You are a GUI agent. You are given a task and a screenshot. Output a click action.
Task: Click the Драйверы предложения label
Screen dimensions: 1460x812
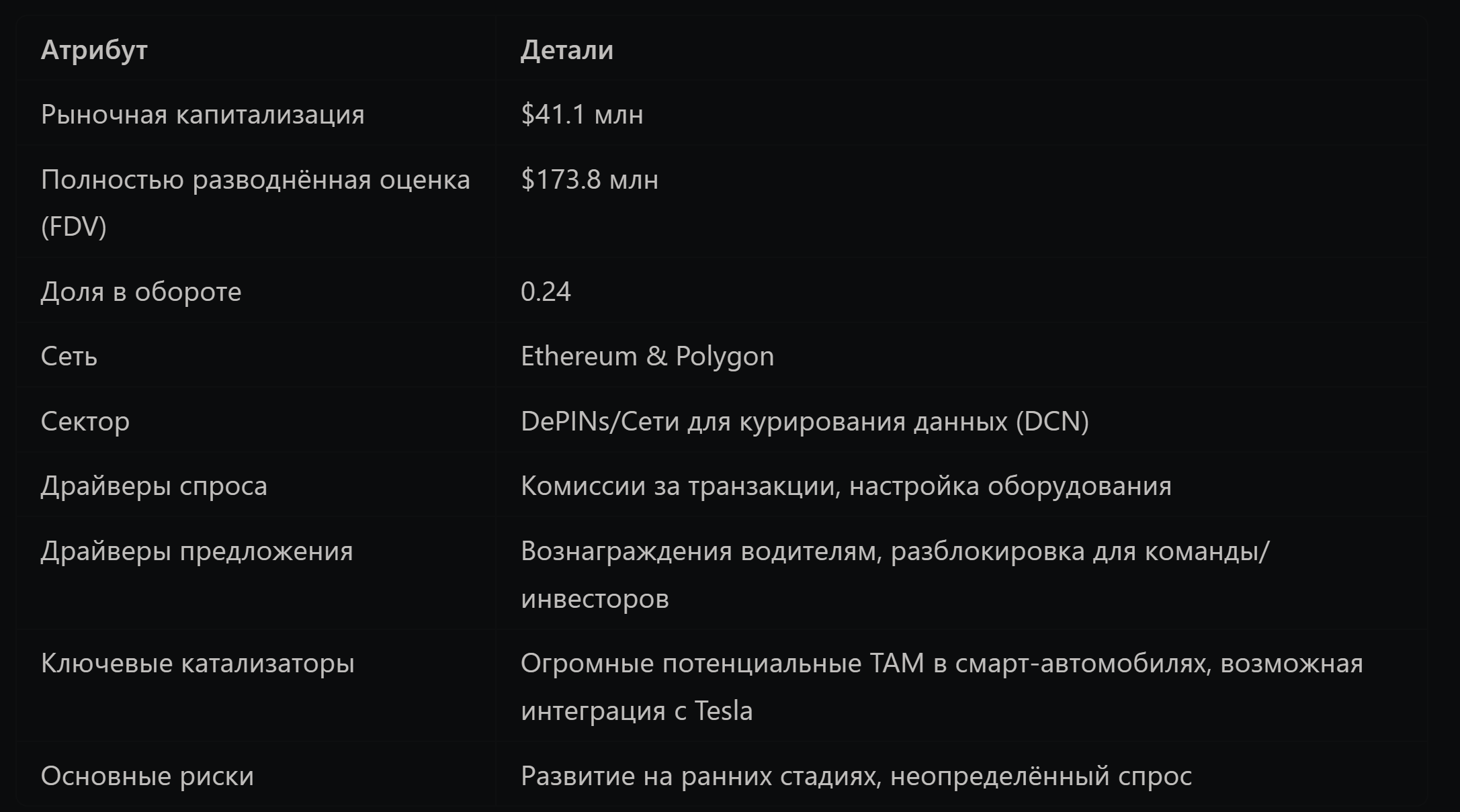(197, 551)
